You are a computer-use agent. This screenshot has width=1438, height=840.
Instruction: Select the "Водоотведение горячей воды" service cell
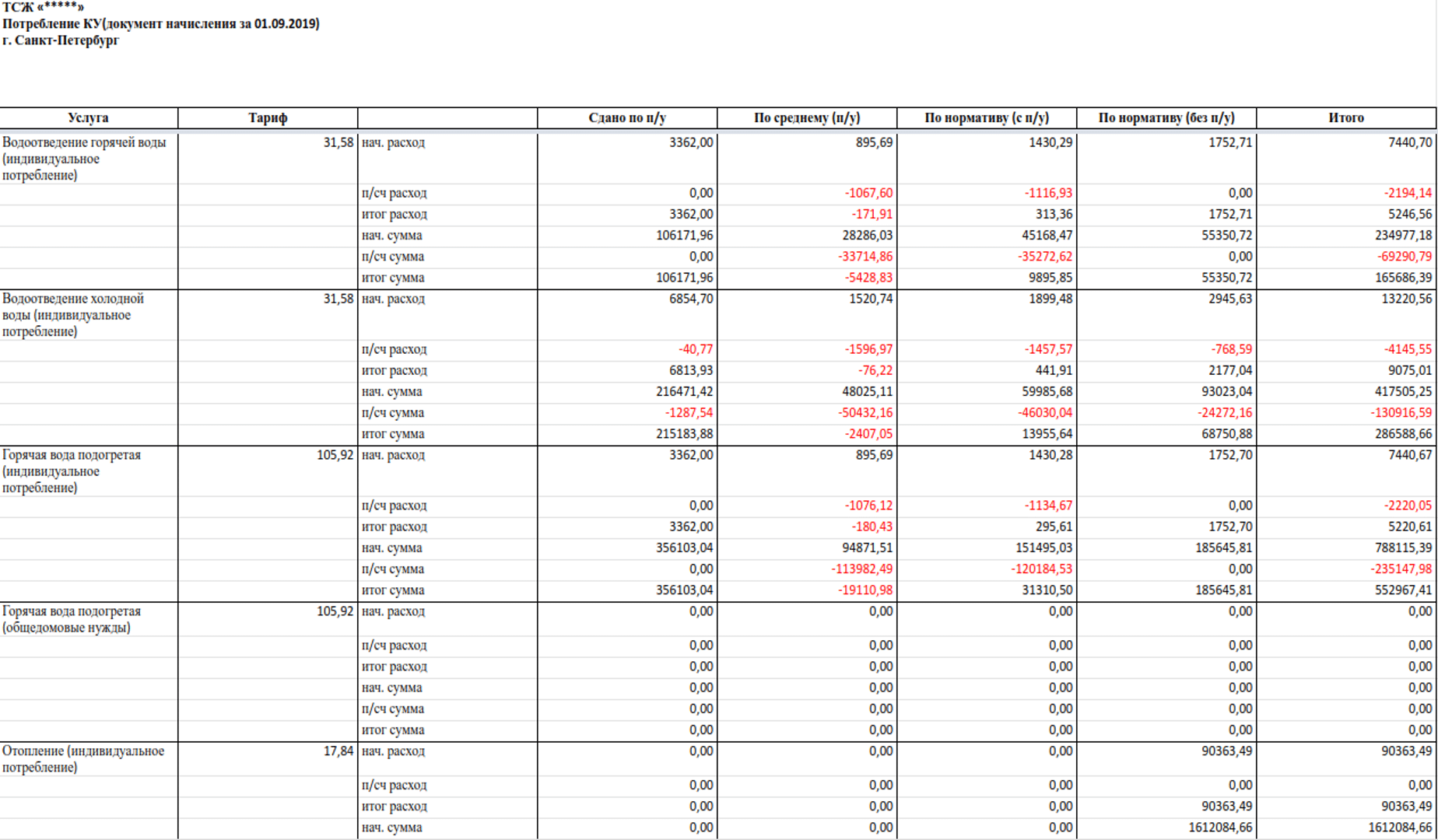(84, 159)
